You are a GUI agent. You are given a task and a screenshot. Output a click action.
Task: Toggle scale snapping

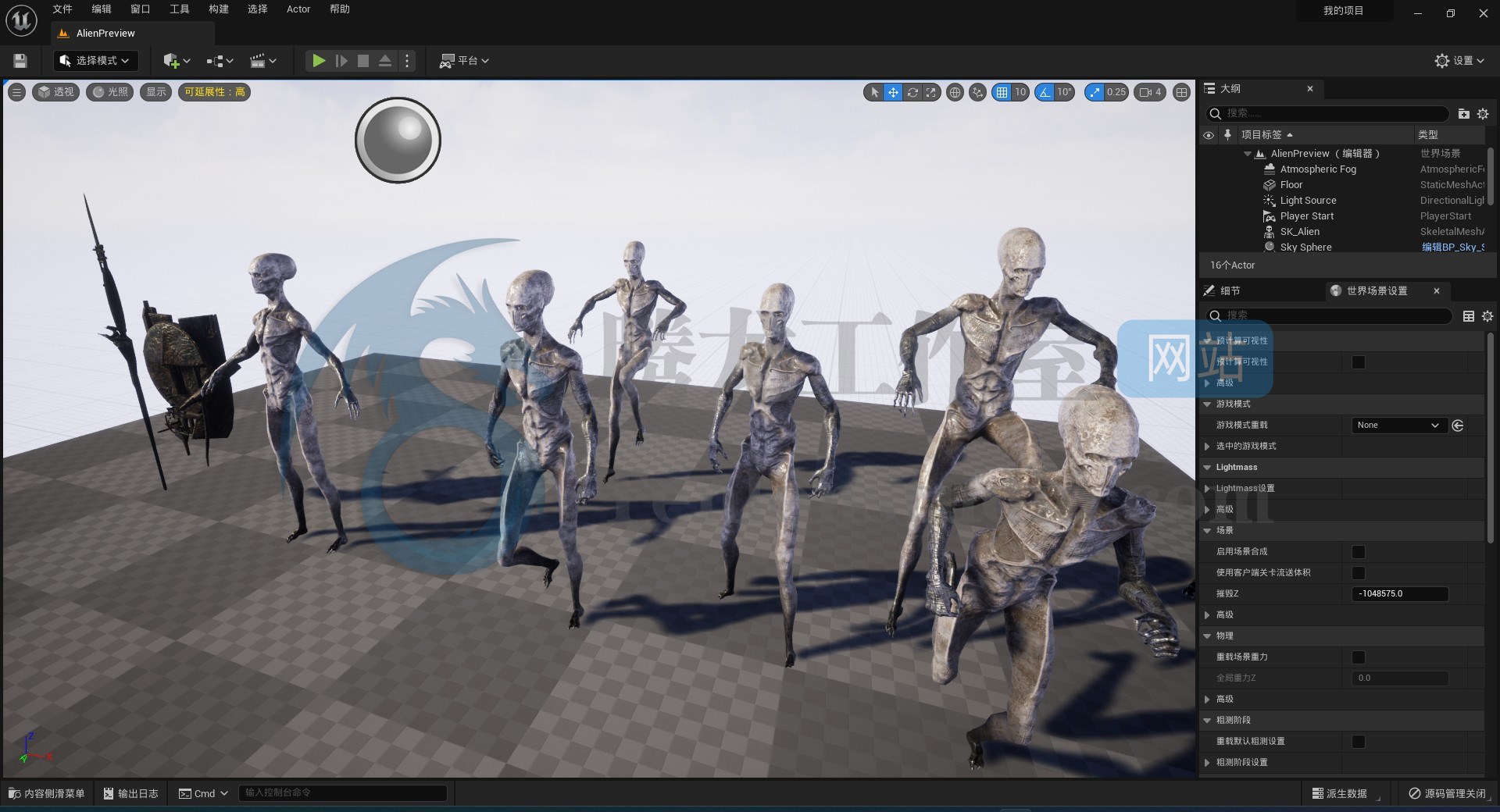(x=1095, y=92)
